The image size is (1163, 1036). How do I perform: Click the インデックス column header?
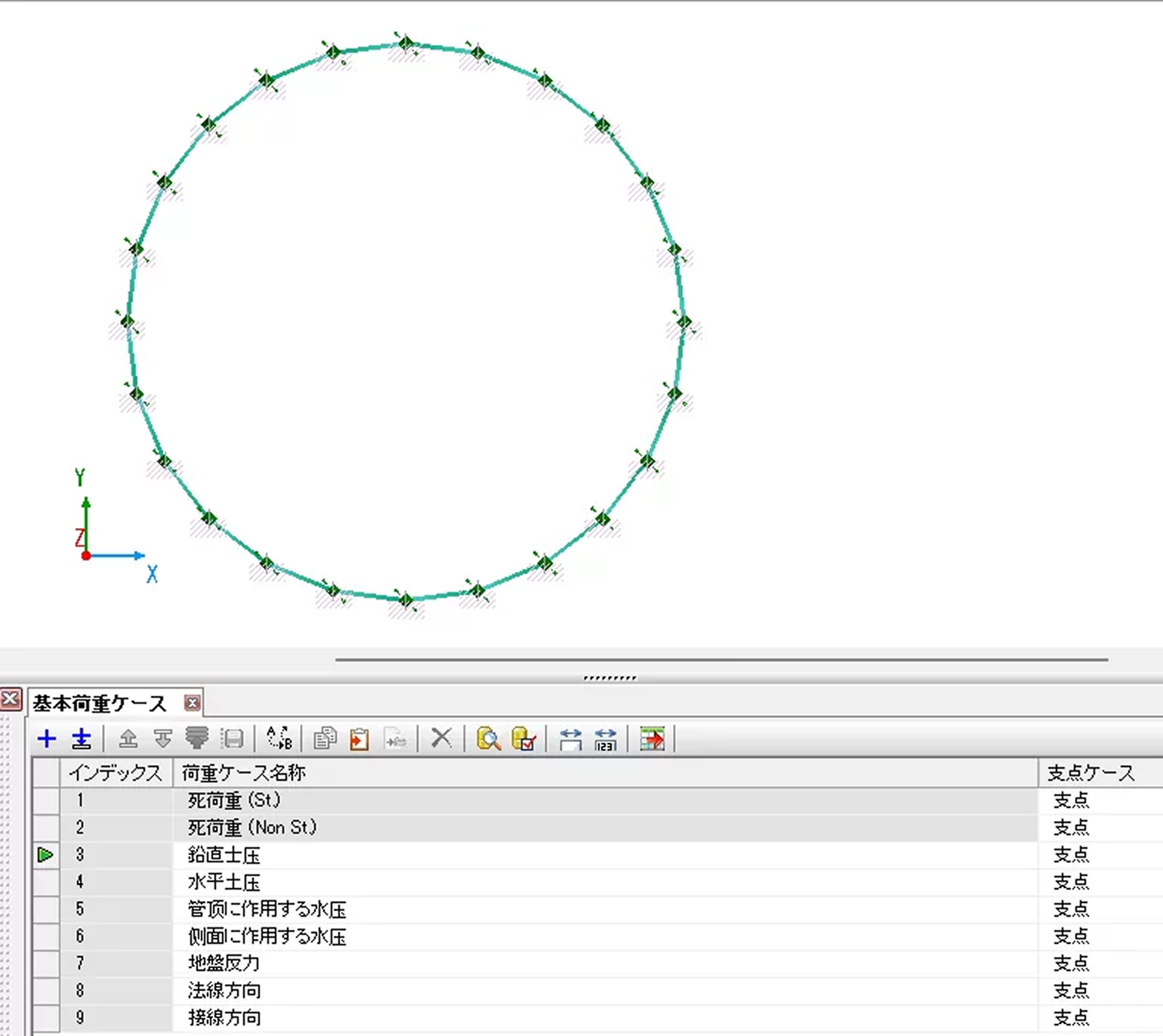[116, 772]
